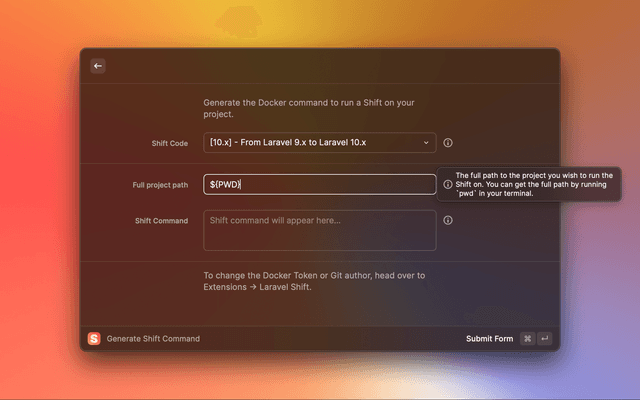Image resolution: width=640 pixels, height=400 pixels.
Task: Click the info icon beside Shift Code
Action: click(448, 143)
